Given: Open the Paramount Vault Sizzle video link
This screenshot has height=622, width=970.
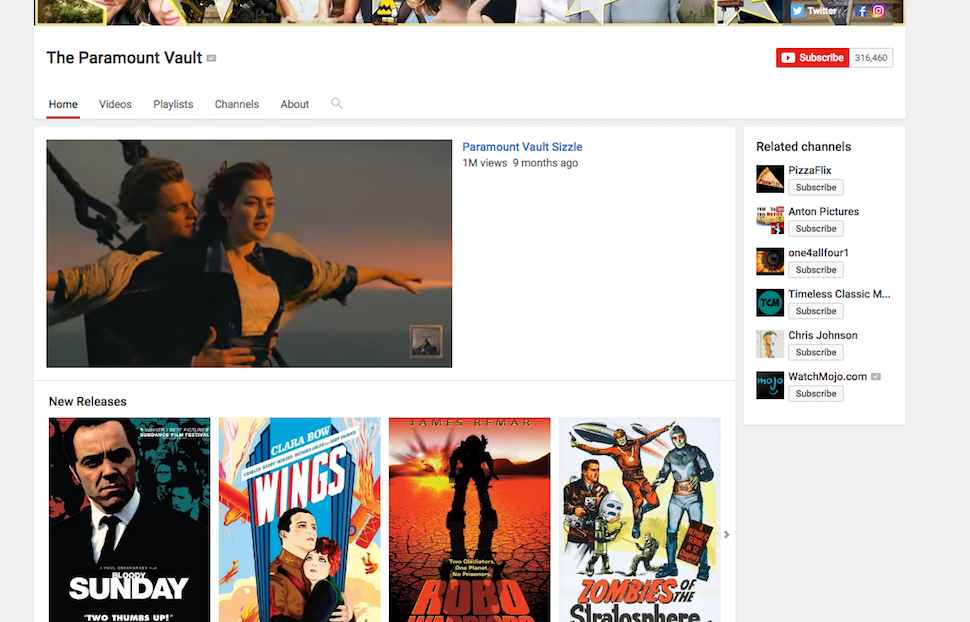Looking at the screenshot, I should 522,147.
